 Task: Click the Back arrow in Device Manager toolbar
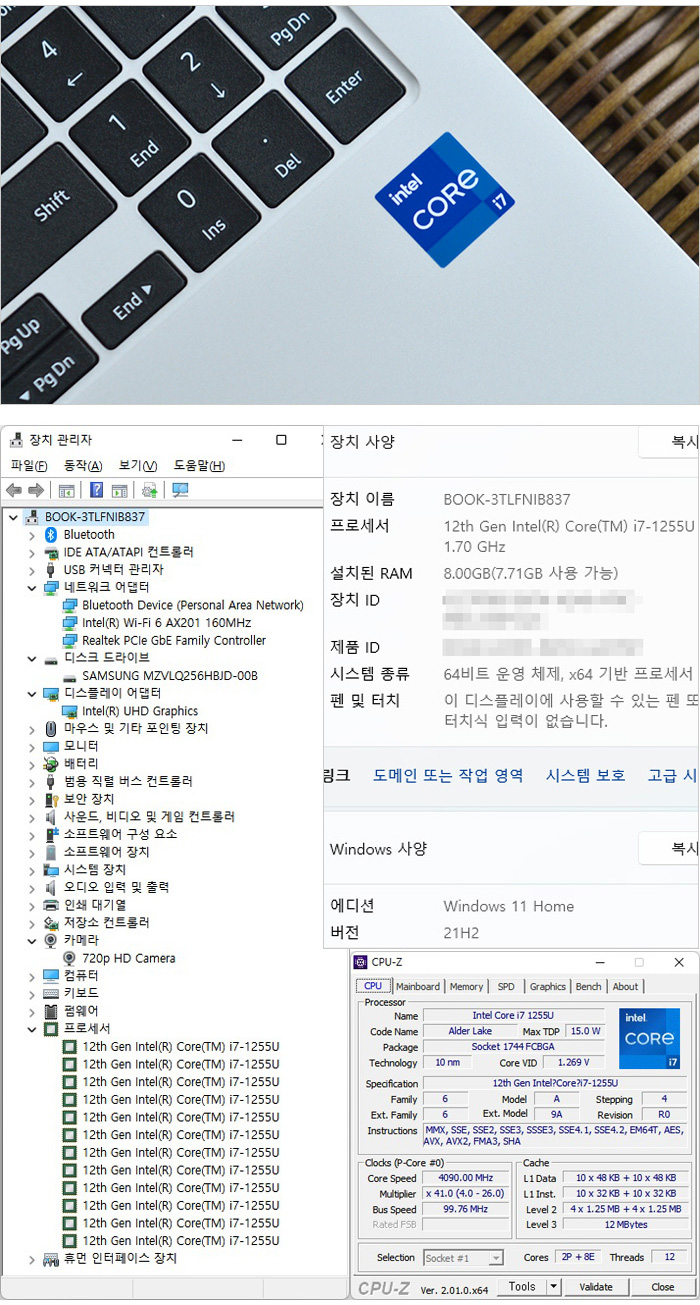tap(14, 490)
